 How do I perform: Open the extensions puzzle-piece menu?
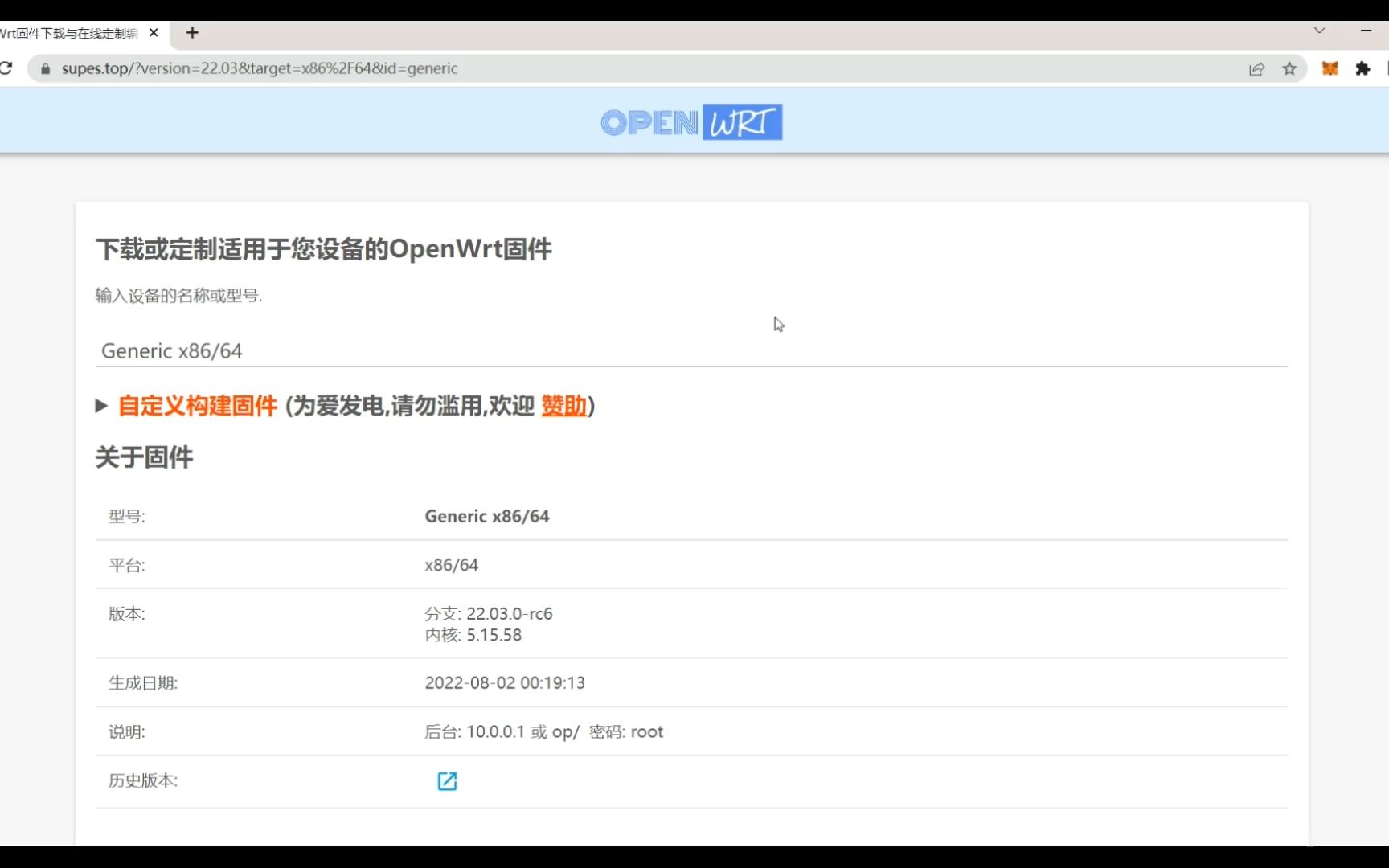1362,69
